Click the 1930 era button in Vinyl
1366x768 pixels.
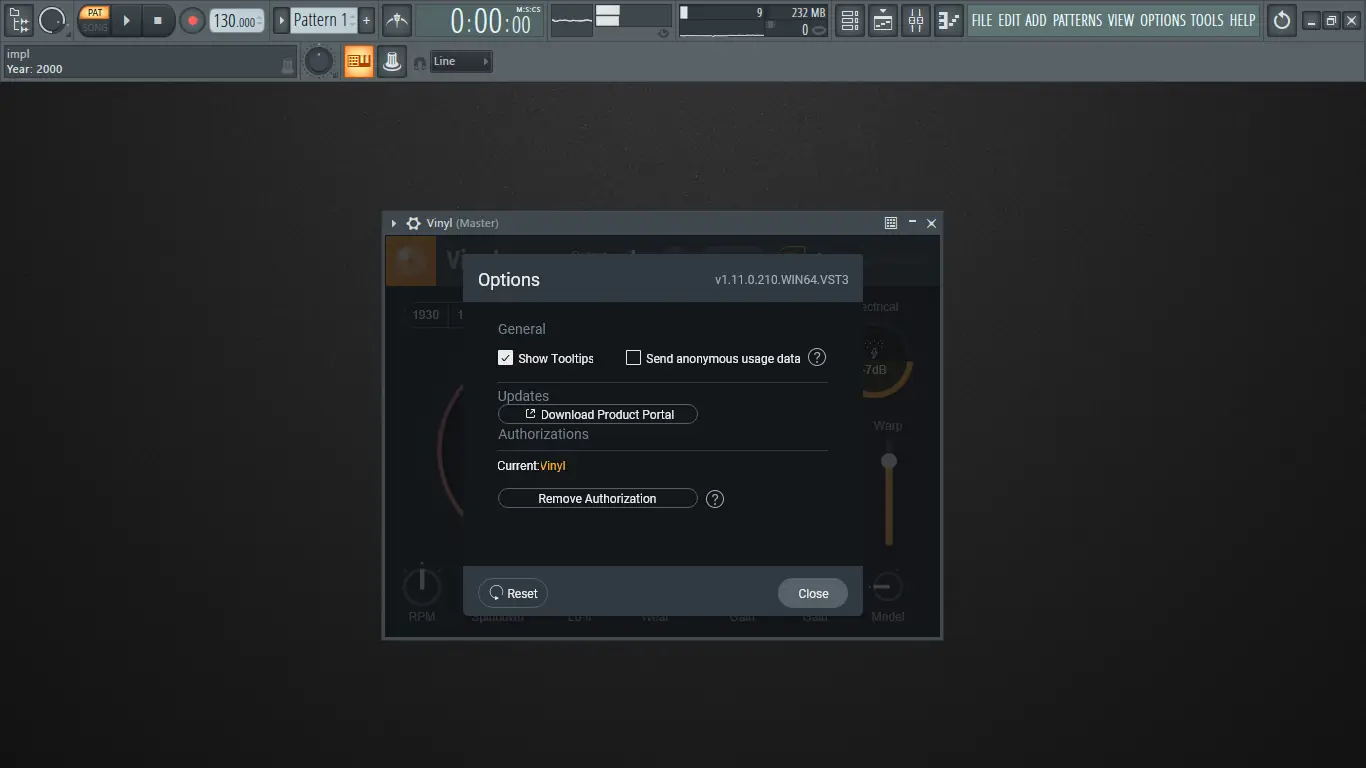point(426,315)
